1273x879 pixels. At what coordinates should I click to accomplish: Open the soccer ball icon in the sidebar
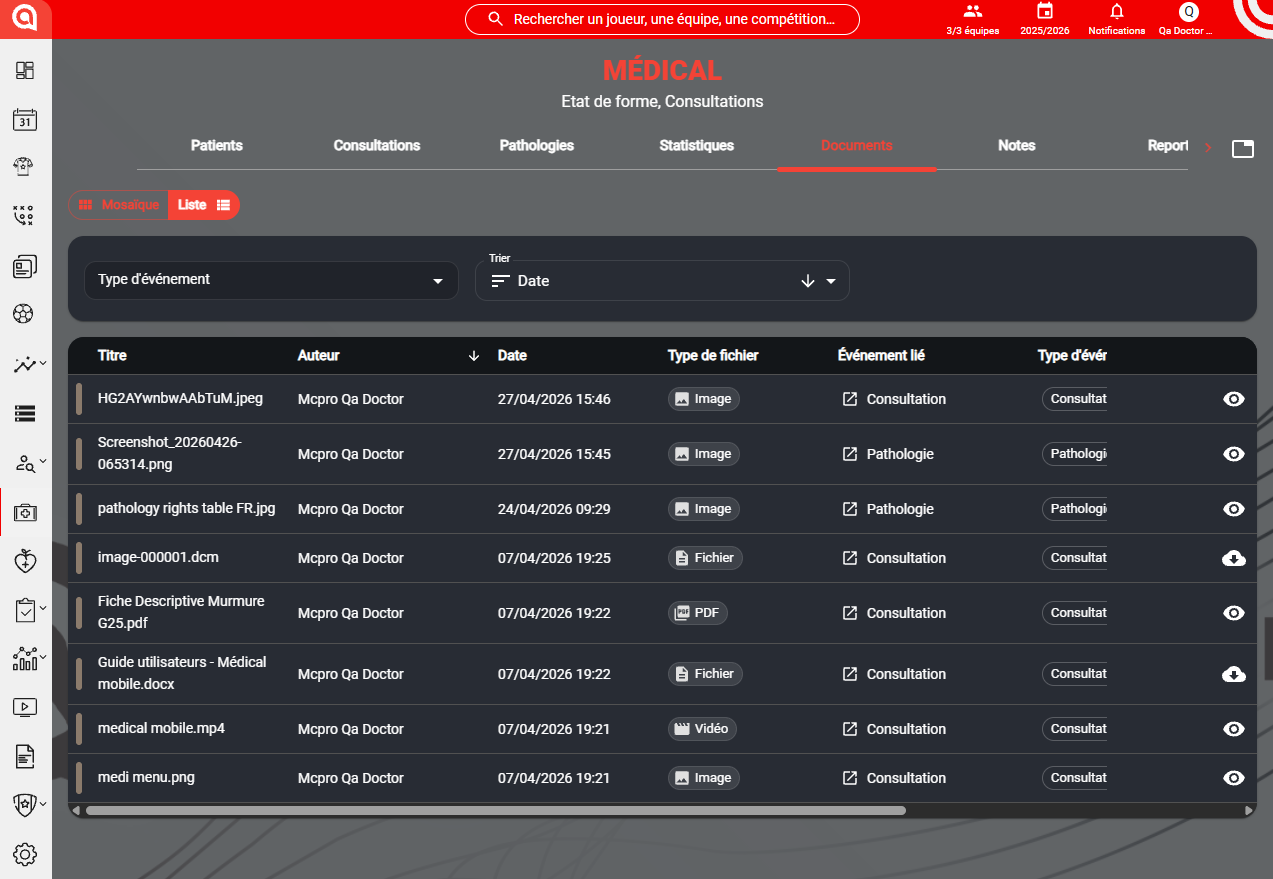(x=23, y=314)
